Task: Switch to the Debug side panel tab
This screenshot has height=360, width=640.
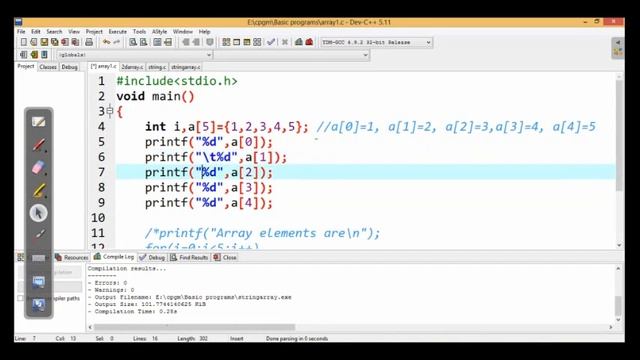Action: [69, 67]
